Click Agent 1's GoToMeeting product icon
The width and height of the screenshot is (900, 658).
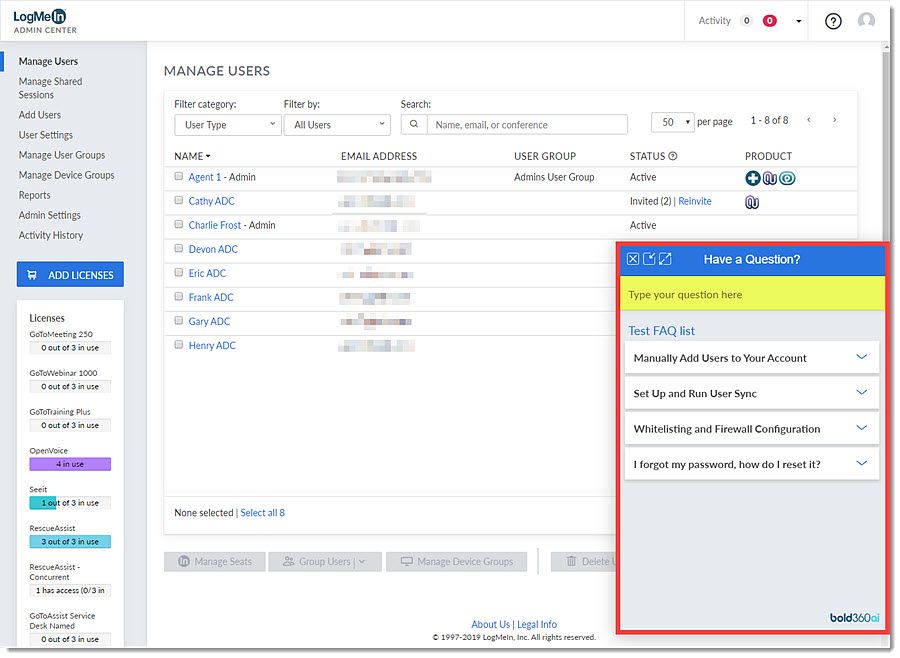pos(770,179)
